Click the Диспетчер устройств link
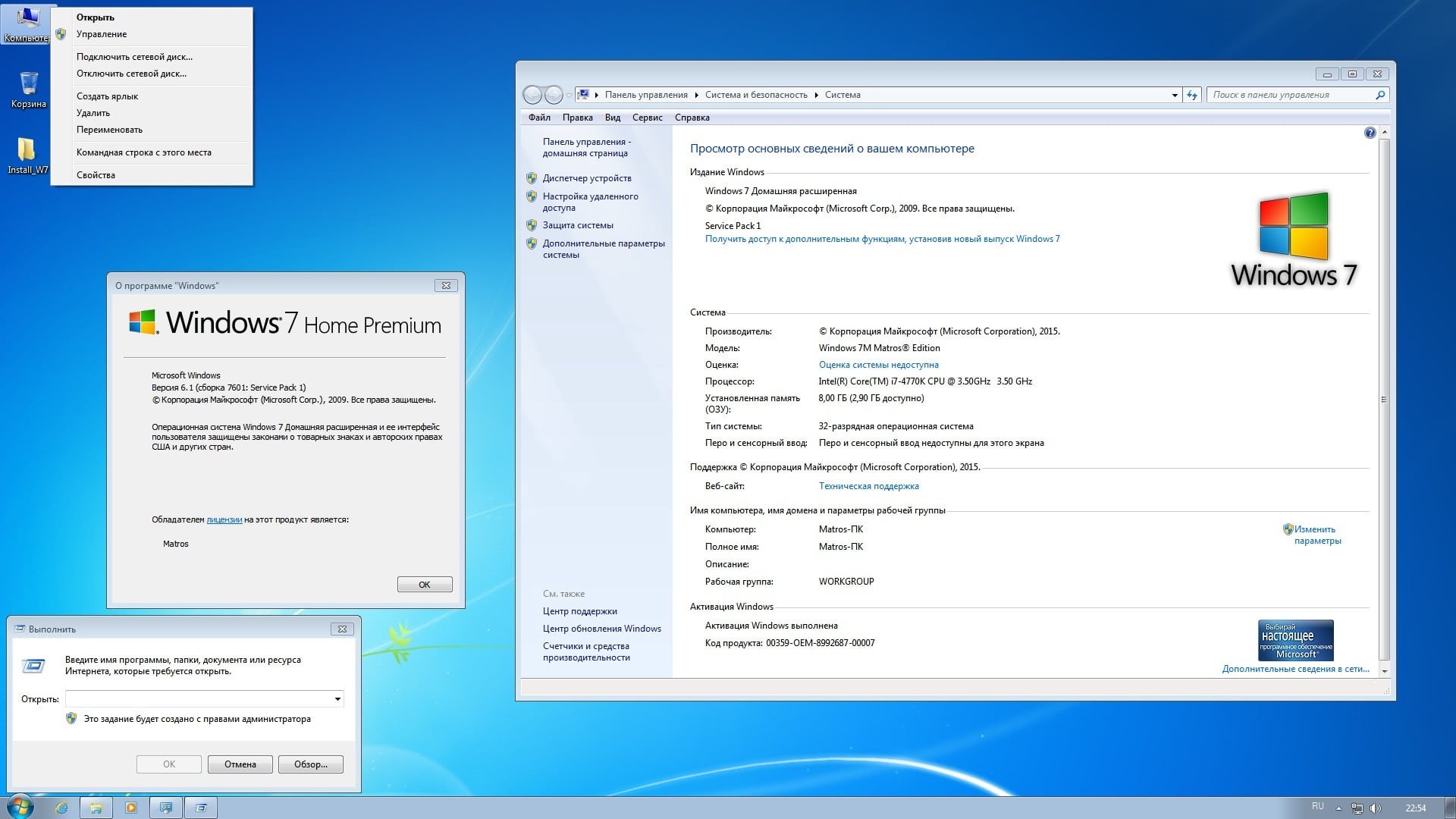Viewport: 1456px width, 819px height. click(586, 178)
